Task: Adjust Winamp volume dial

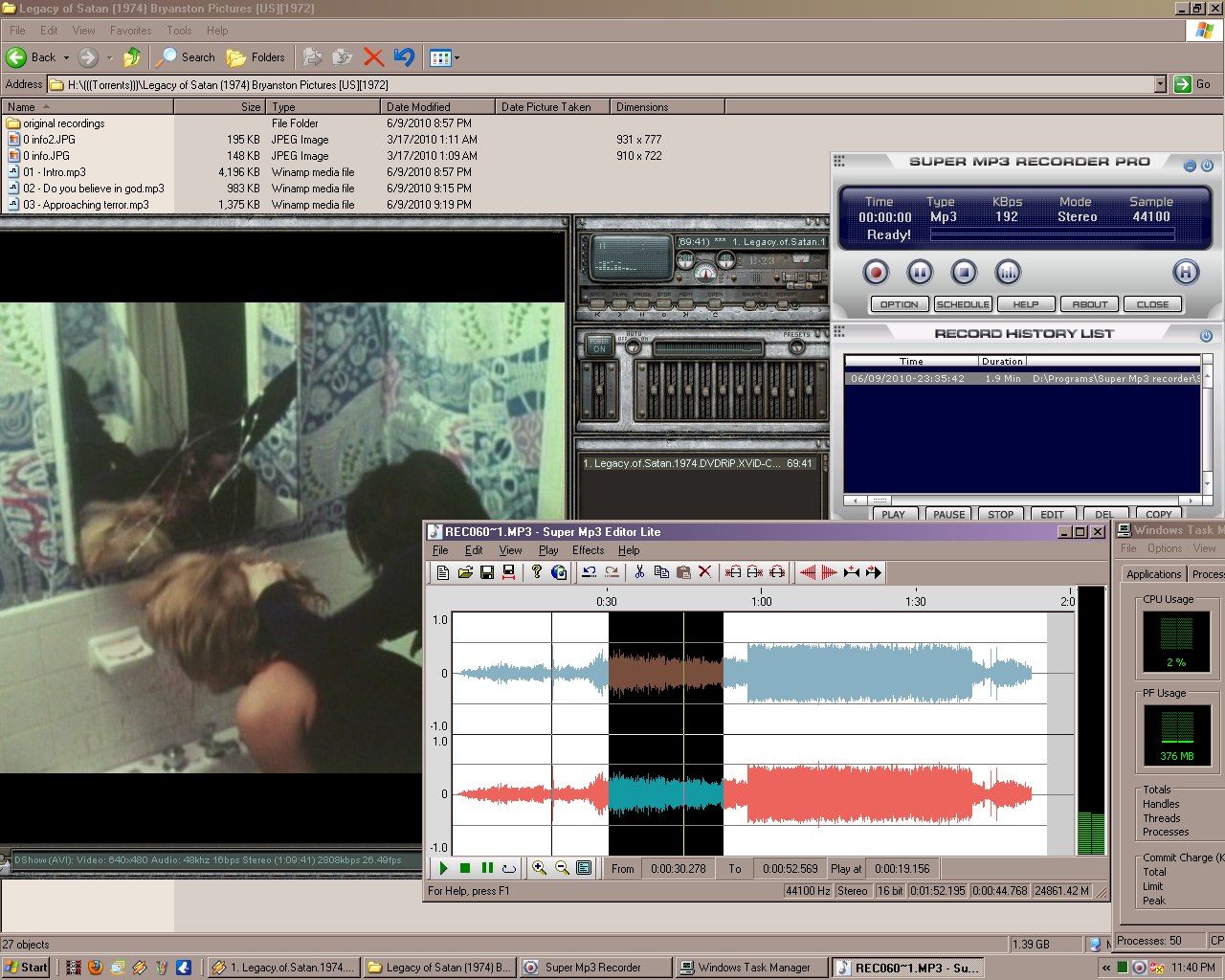Action: (705, 273)
